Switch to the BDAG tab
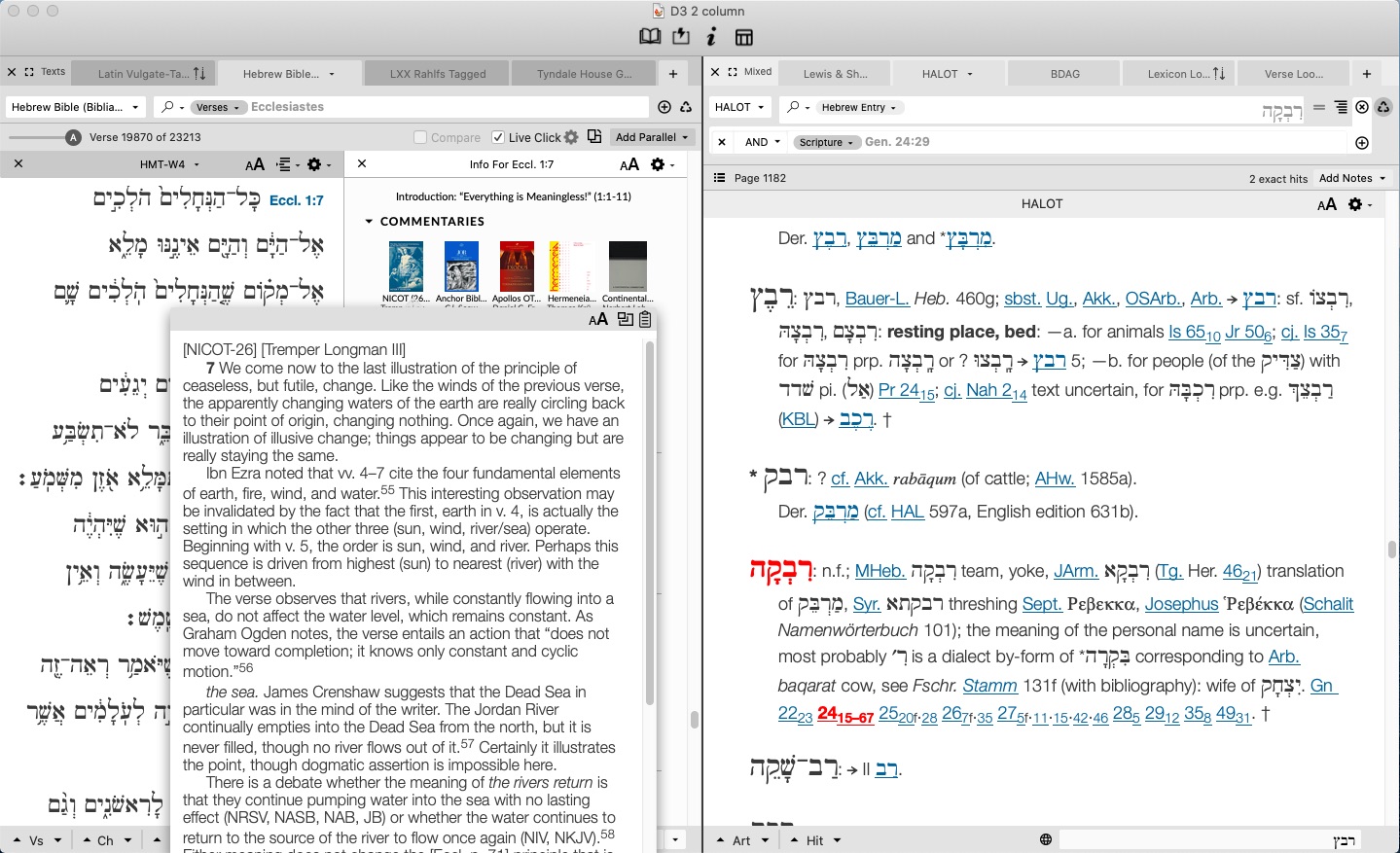 [1064, 73]
